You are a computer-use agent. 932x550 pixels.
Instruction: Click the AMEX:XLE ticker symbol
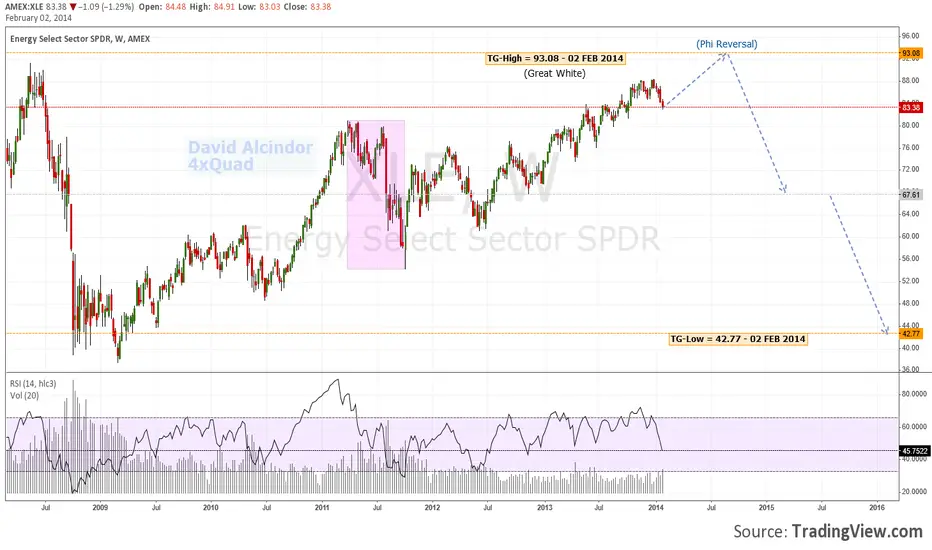point(24,7)
